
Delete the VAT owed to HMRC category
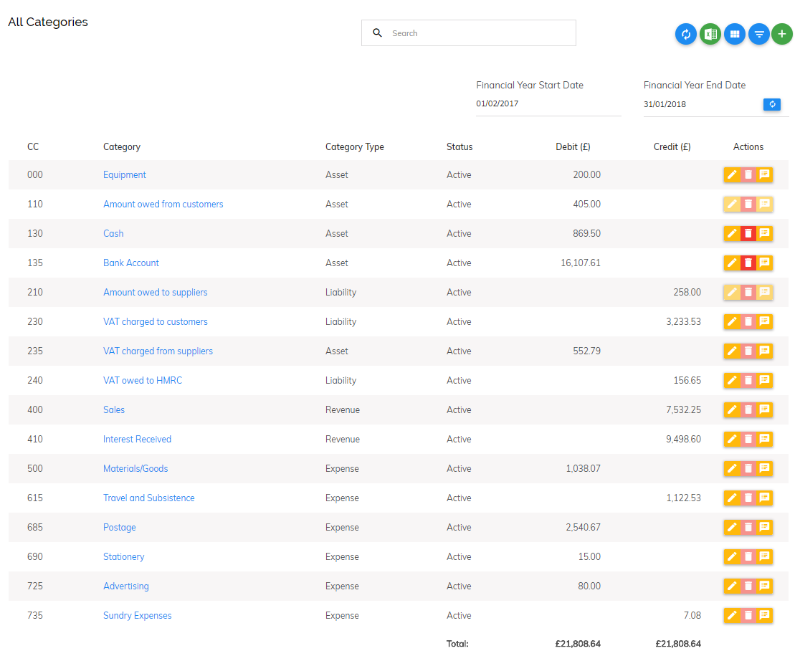[748, 381]
